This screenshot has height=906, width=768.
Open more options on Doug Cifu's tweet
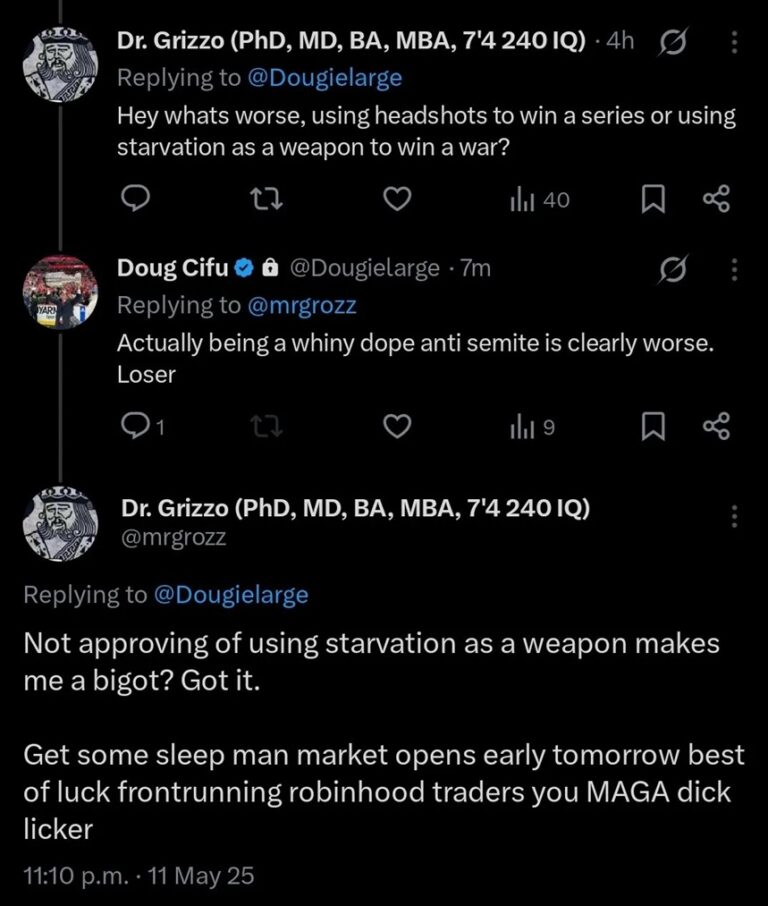(x=735, y=270)
